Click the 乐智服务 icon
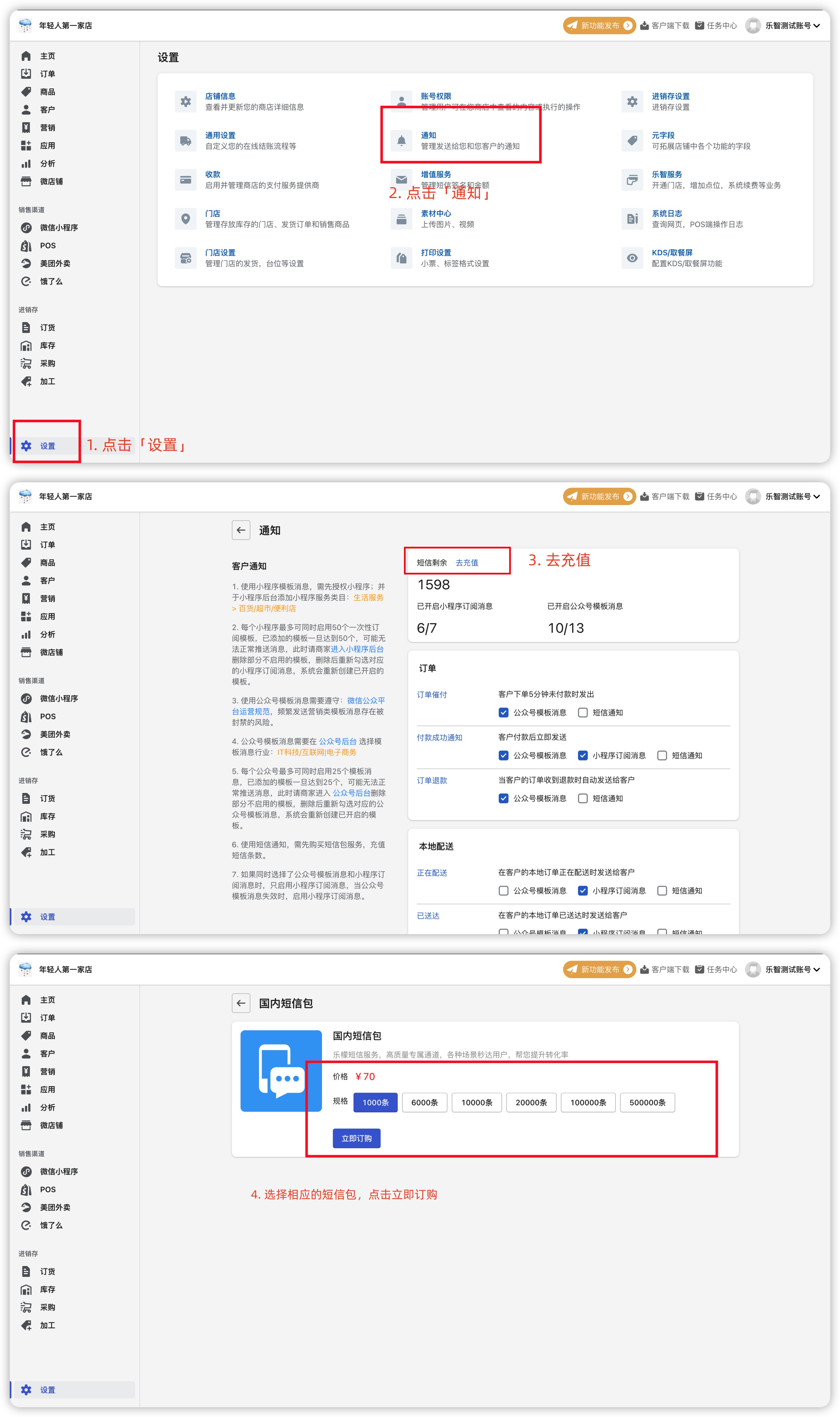Screen dimensions: 840x1417 [x=632, y=180]
